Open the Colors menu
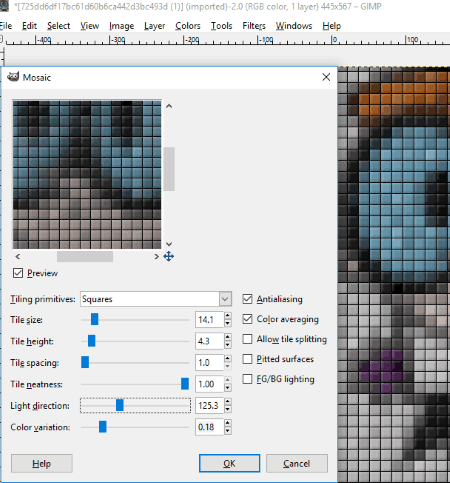This screenshot has width=450, height=483. [188, 26]
